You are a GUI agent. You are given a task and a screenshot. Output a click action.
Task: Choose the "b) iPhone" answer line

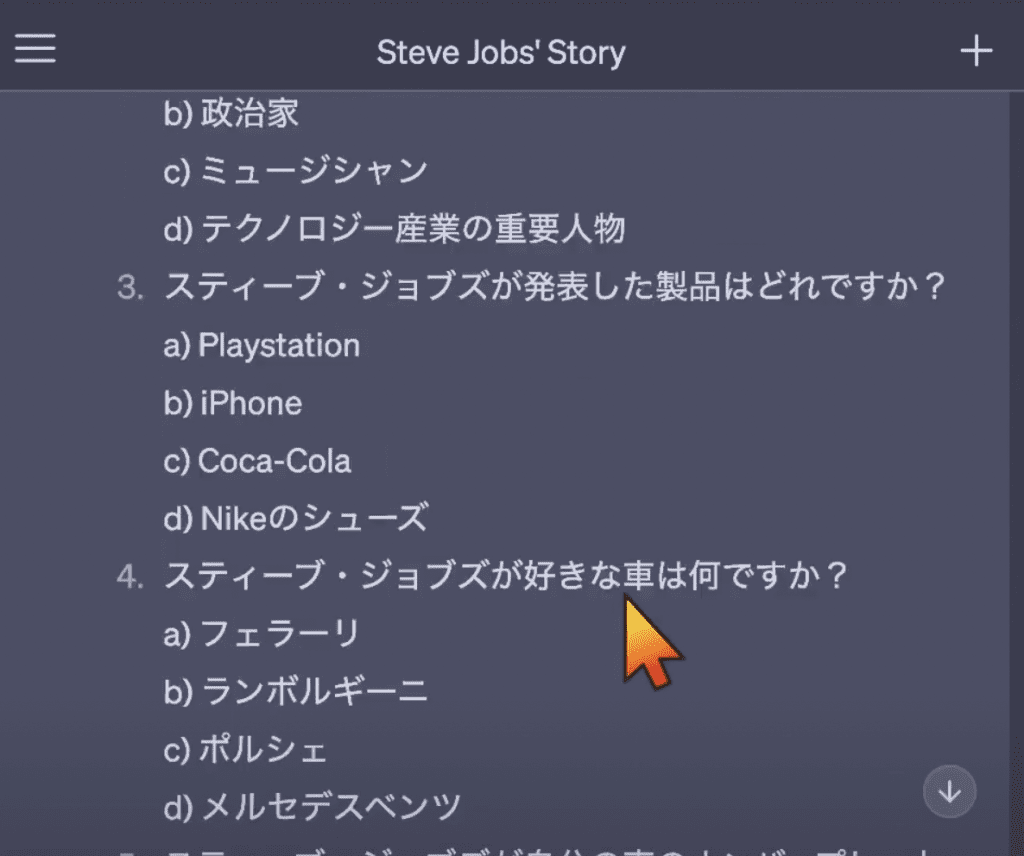[x=232, y=403]
